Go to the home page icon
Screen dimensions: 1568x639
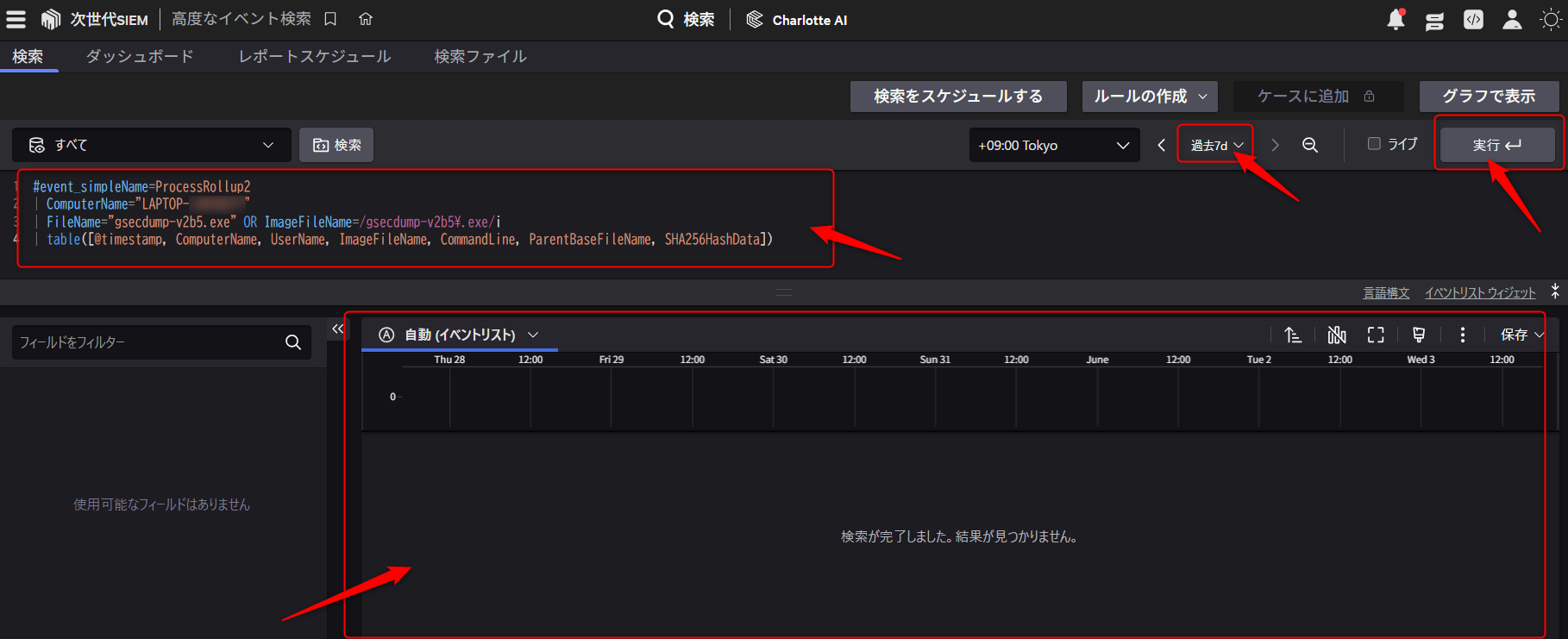366,19
